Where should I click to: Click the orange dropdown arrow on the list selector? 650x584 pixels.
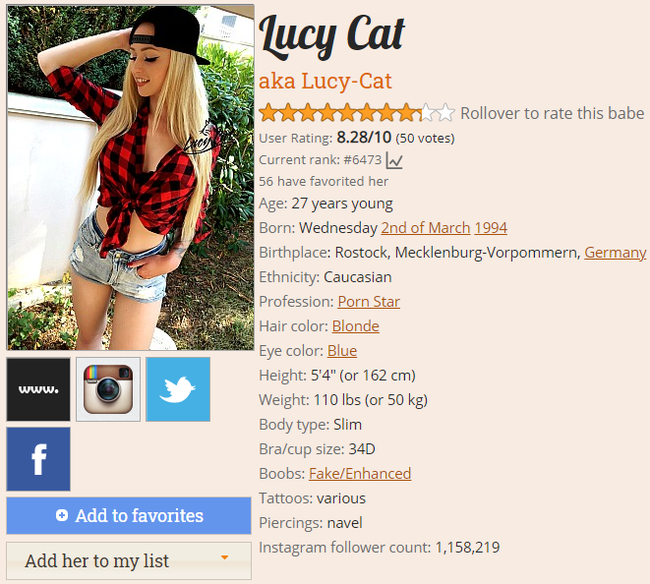tap(224, 557)
